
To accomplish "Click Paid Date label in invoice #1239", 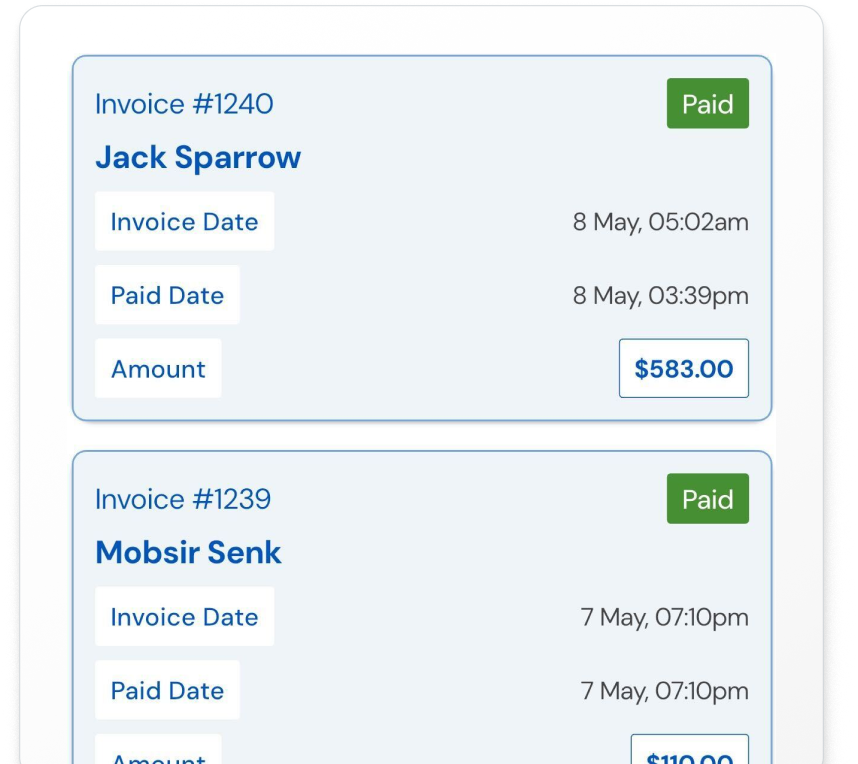I will [167, 690].
